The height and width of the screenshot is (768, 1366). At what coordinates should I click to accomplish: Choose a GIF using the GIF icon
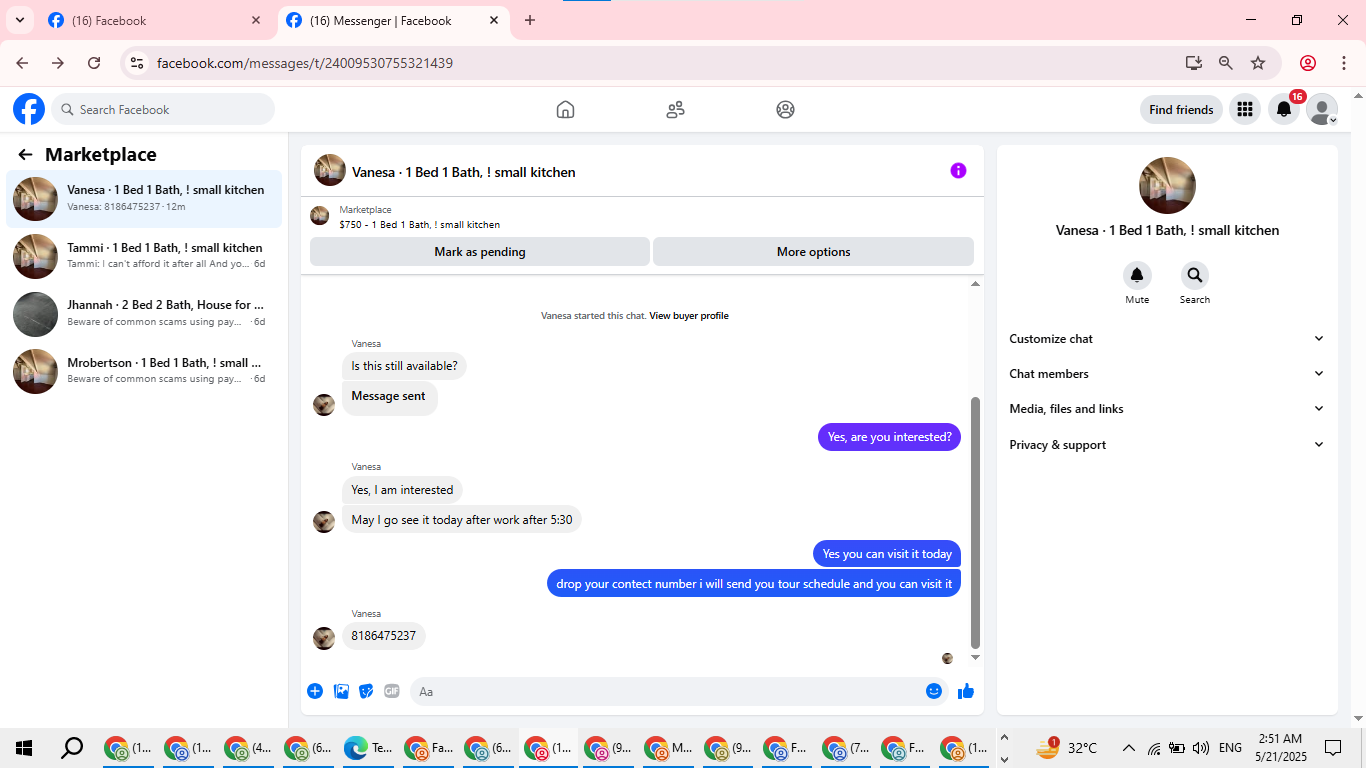[392, 691]
